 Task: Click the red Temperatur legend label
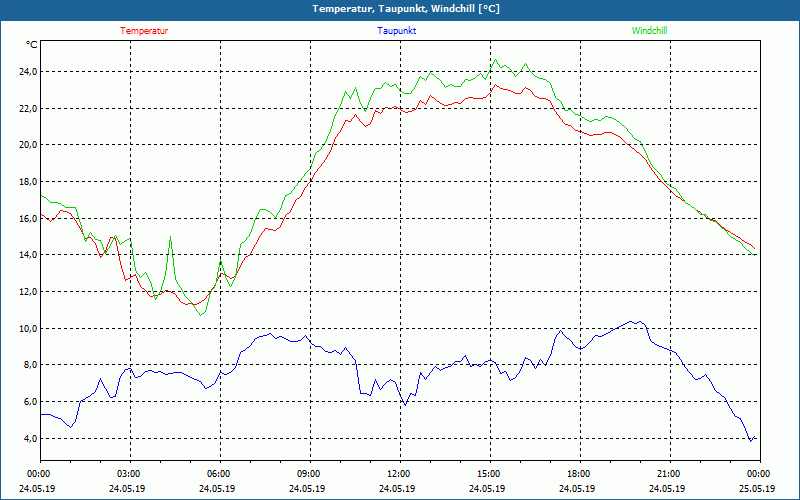pyautogui.click(x=144, y=31)
